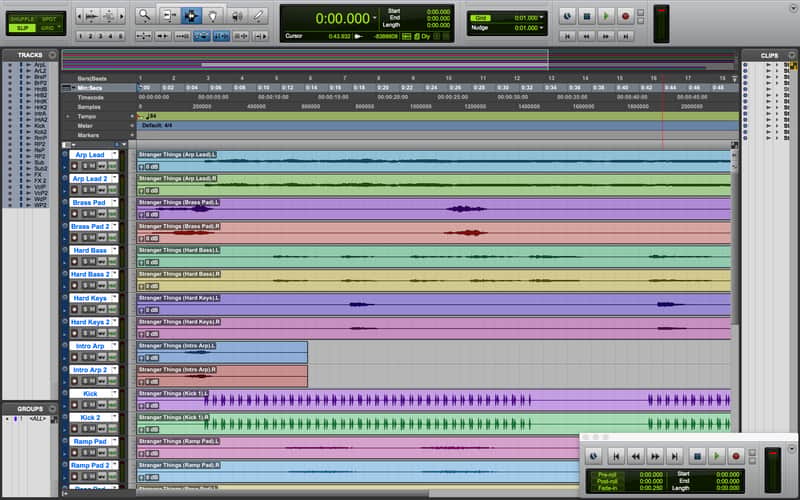Image resolution: width=800 pixels, height=500 pixels.
Task: Select the Grabber hand tool
Action: (212, 16)
